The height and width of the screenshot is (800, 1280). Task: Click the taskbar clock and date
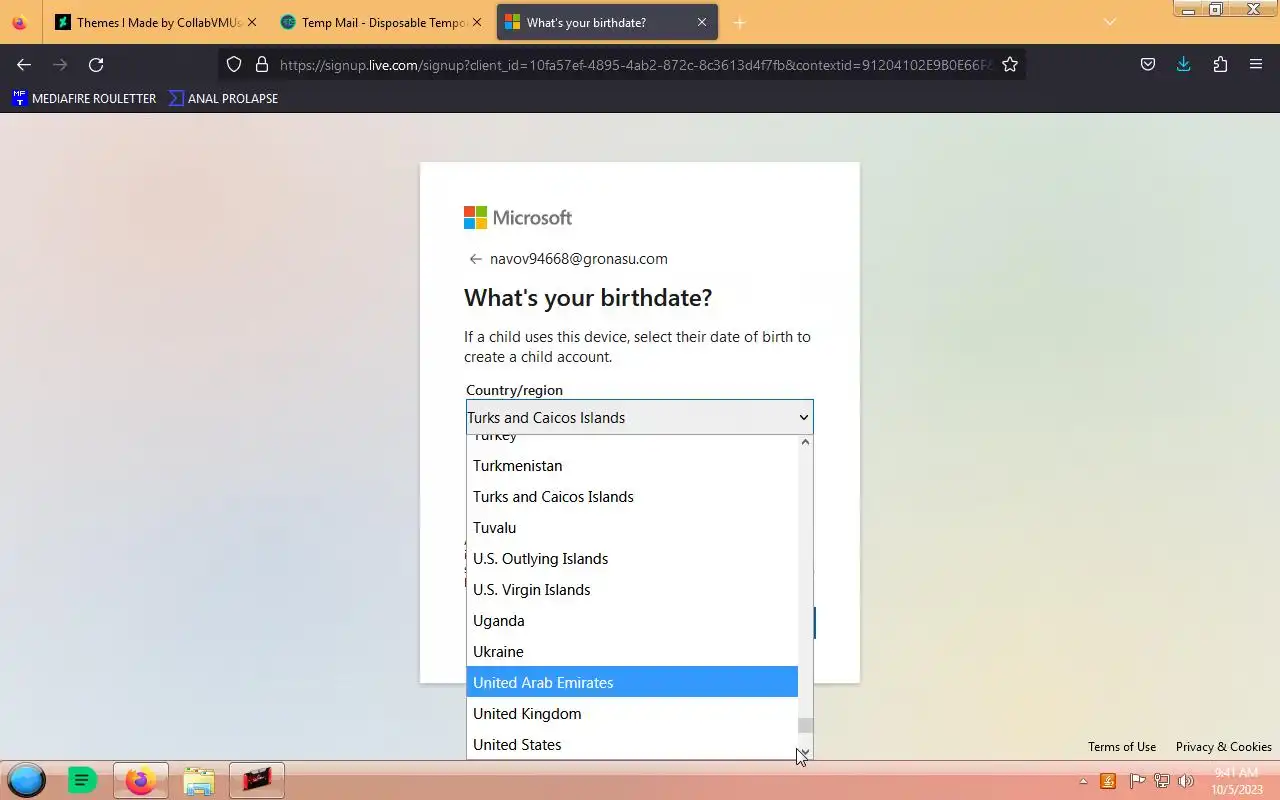pyautogui.click(x=1236, y=781)
